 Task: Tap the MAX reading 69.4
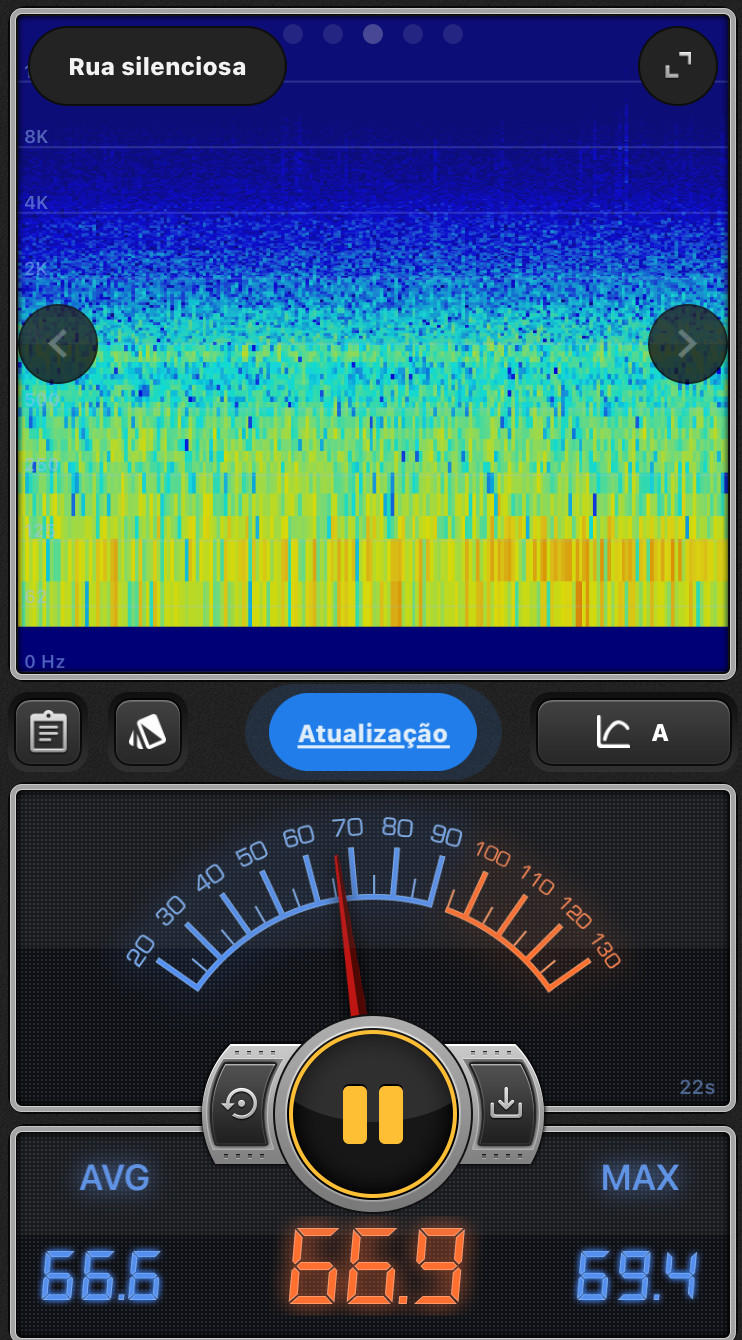pos(637,1275)
